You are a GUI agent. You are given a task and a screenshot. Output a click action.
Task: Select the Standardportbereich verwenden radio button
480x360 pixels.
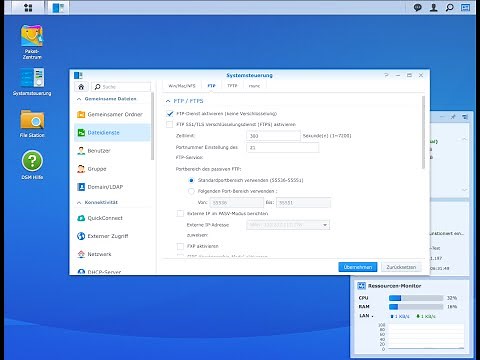[191, 180]
